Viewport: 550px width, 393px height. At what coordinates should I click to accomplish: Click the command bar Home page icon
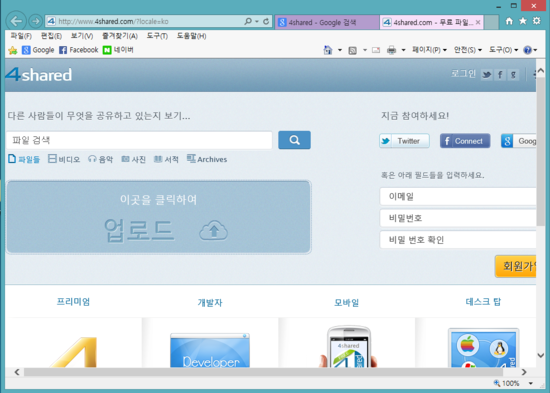click(x=328, y=50)
